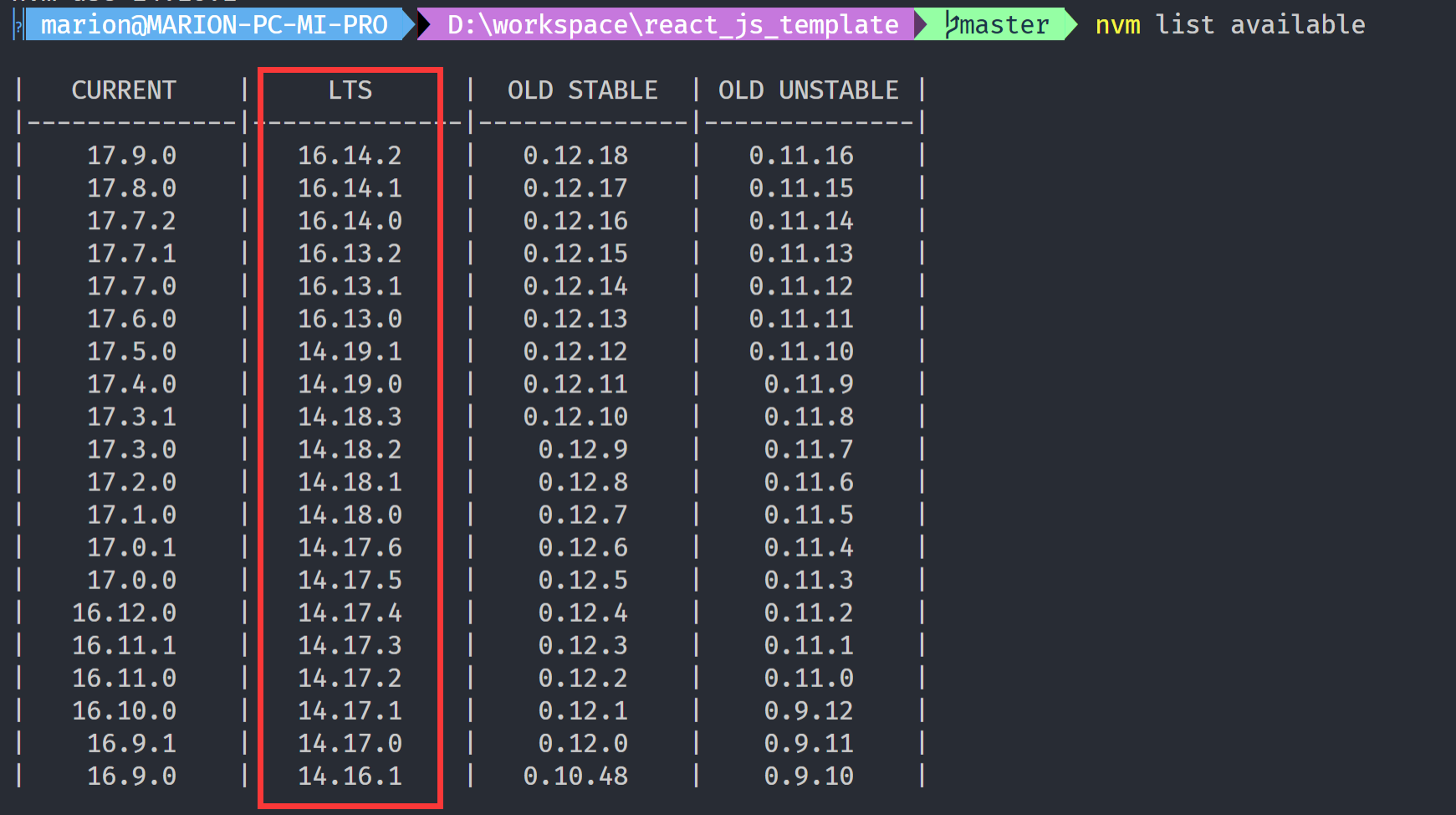Click the nvm command text
The width and height of the screenshot is (1456, 815).
pyautogui.click(x=1117, y=25)
